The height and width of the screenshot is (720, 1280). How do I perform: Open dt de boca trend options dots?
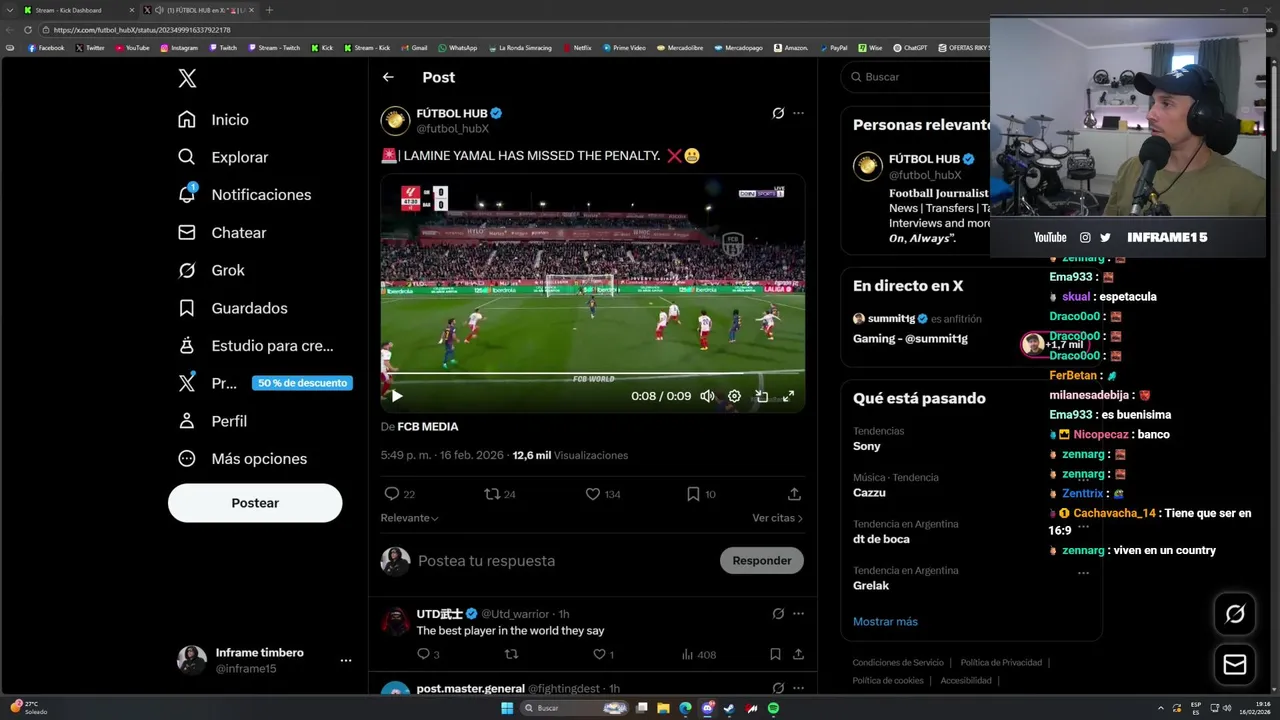click(x=1083, y=526)
